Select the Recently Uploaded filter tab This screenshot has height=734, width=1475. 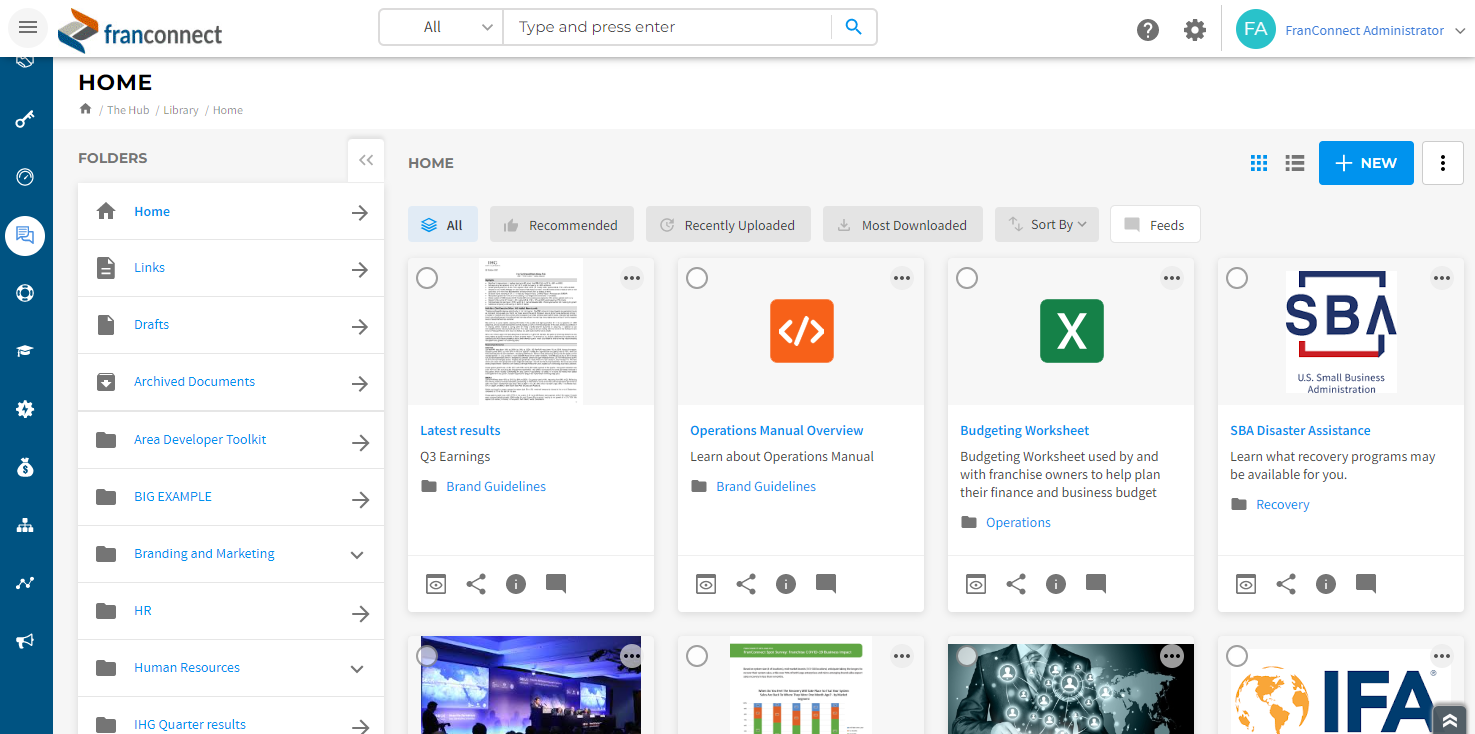click(728, 225)
